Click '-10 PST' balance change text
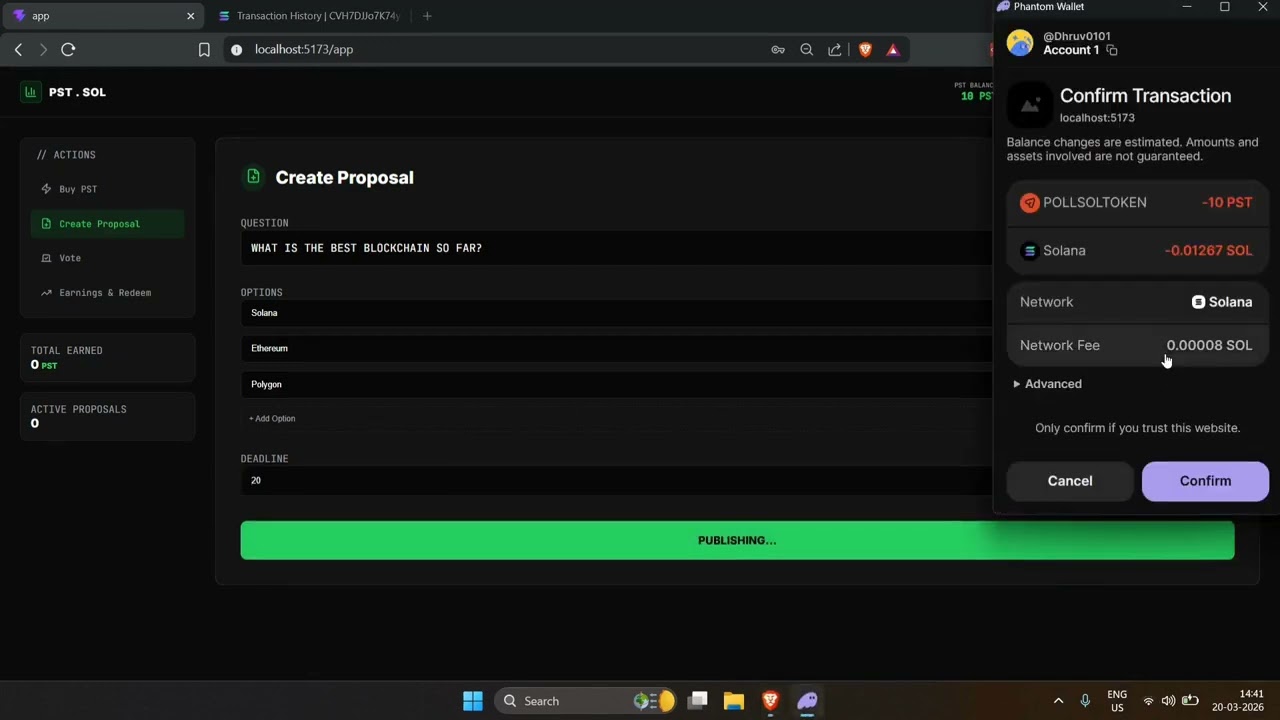Image resolution: width=1280 pixels, height=720 pixels. tap(1227, 202)
